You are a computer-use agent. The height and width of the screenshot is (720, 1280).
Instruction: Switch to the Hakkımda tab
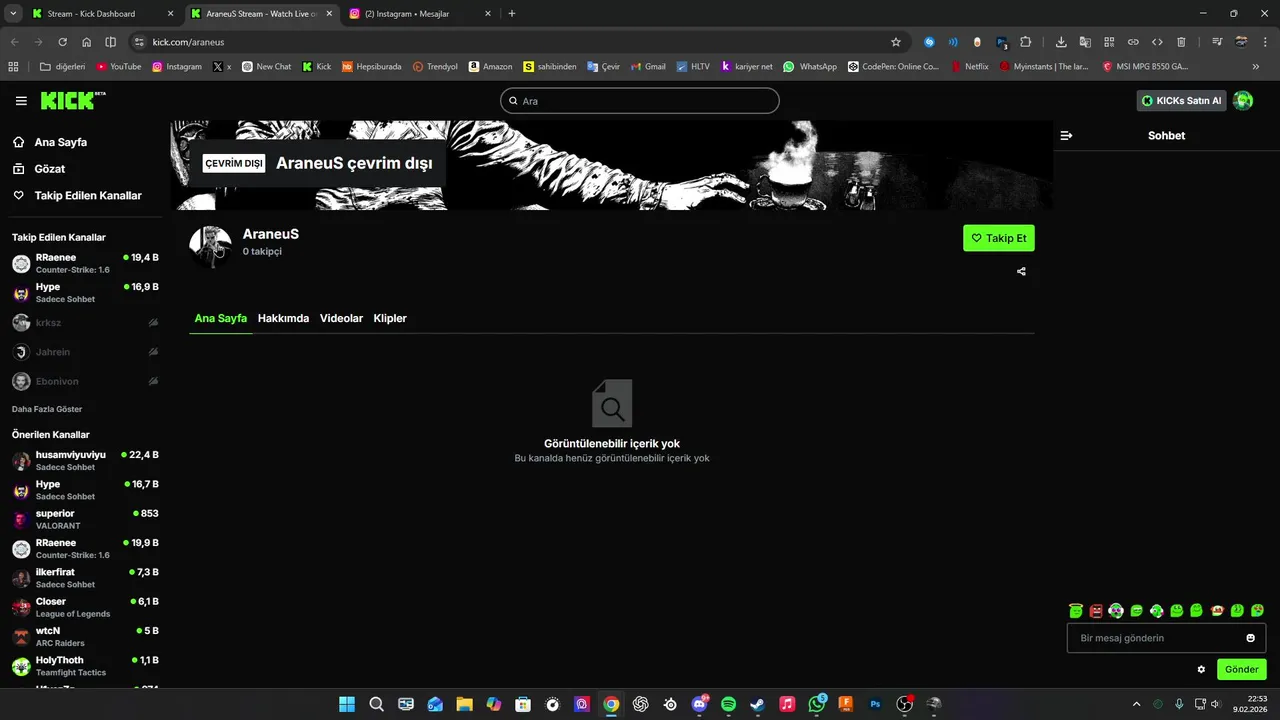283,318
